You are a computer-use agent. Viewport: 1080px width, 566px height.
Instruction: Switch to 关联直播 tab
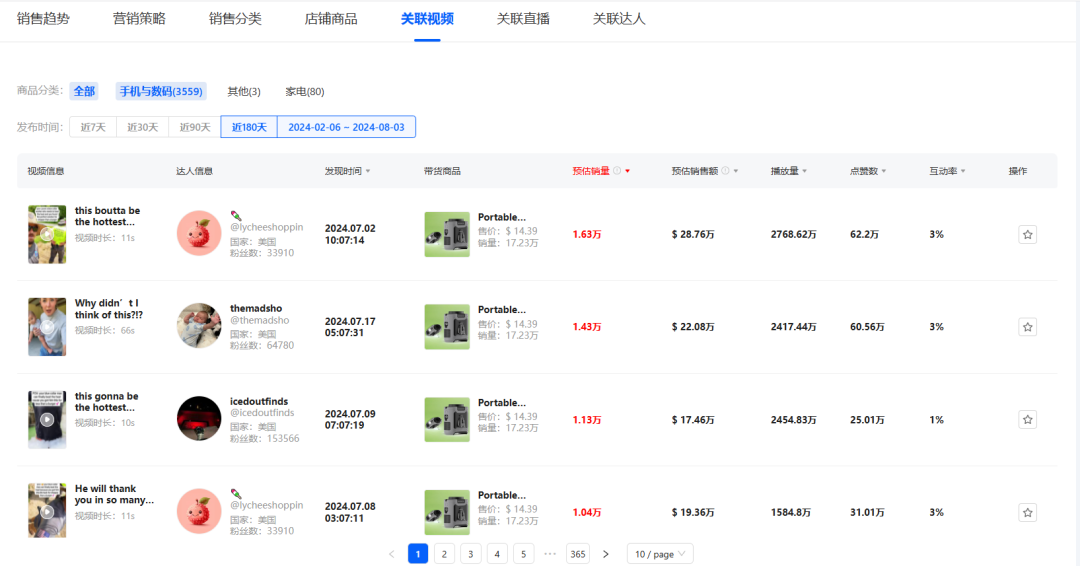(523, 19)
